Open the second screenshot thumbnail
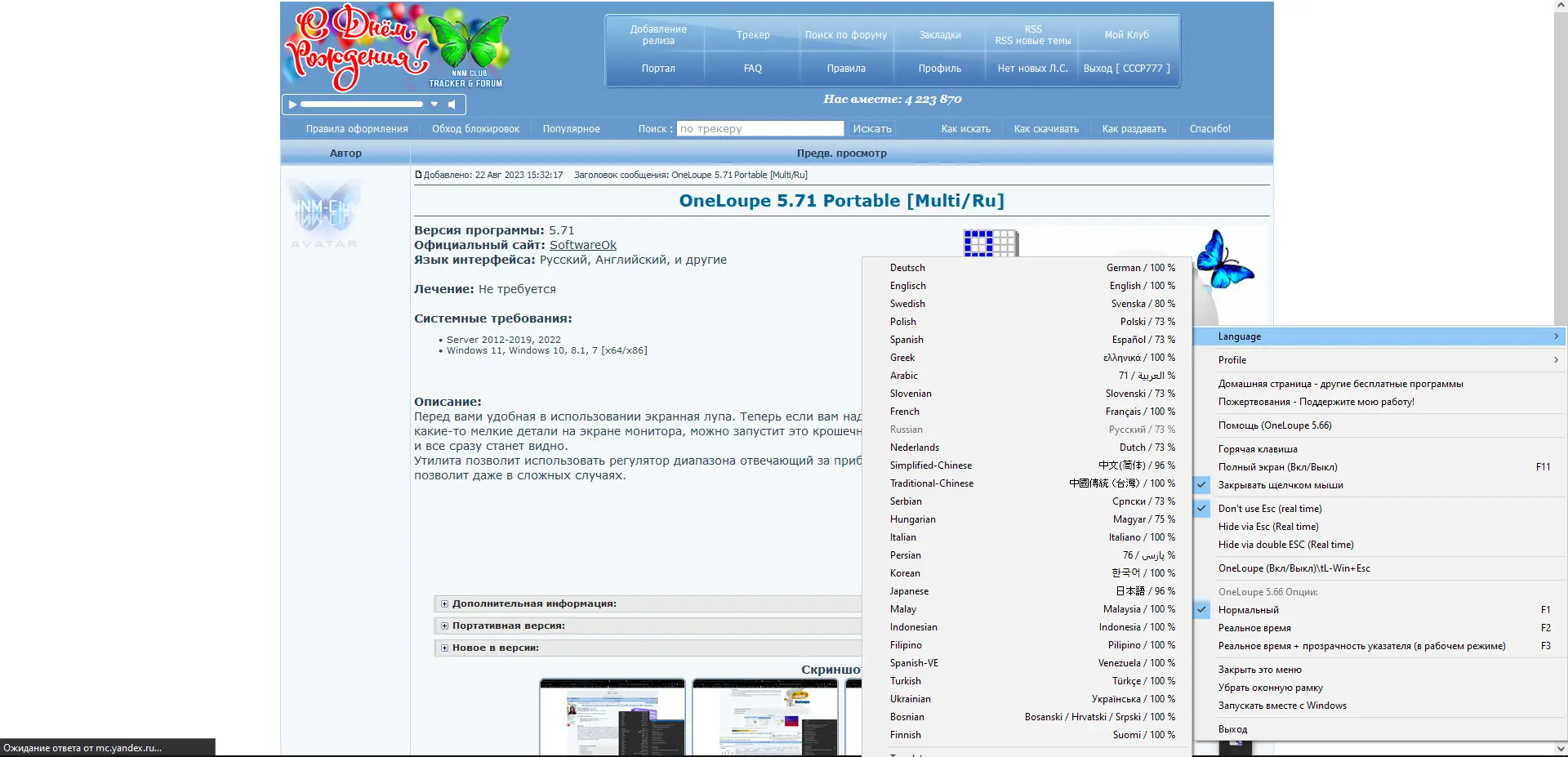The width and height of the screenshot is (1568, 757). coord(765,718)
